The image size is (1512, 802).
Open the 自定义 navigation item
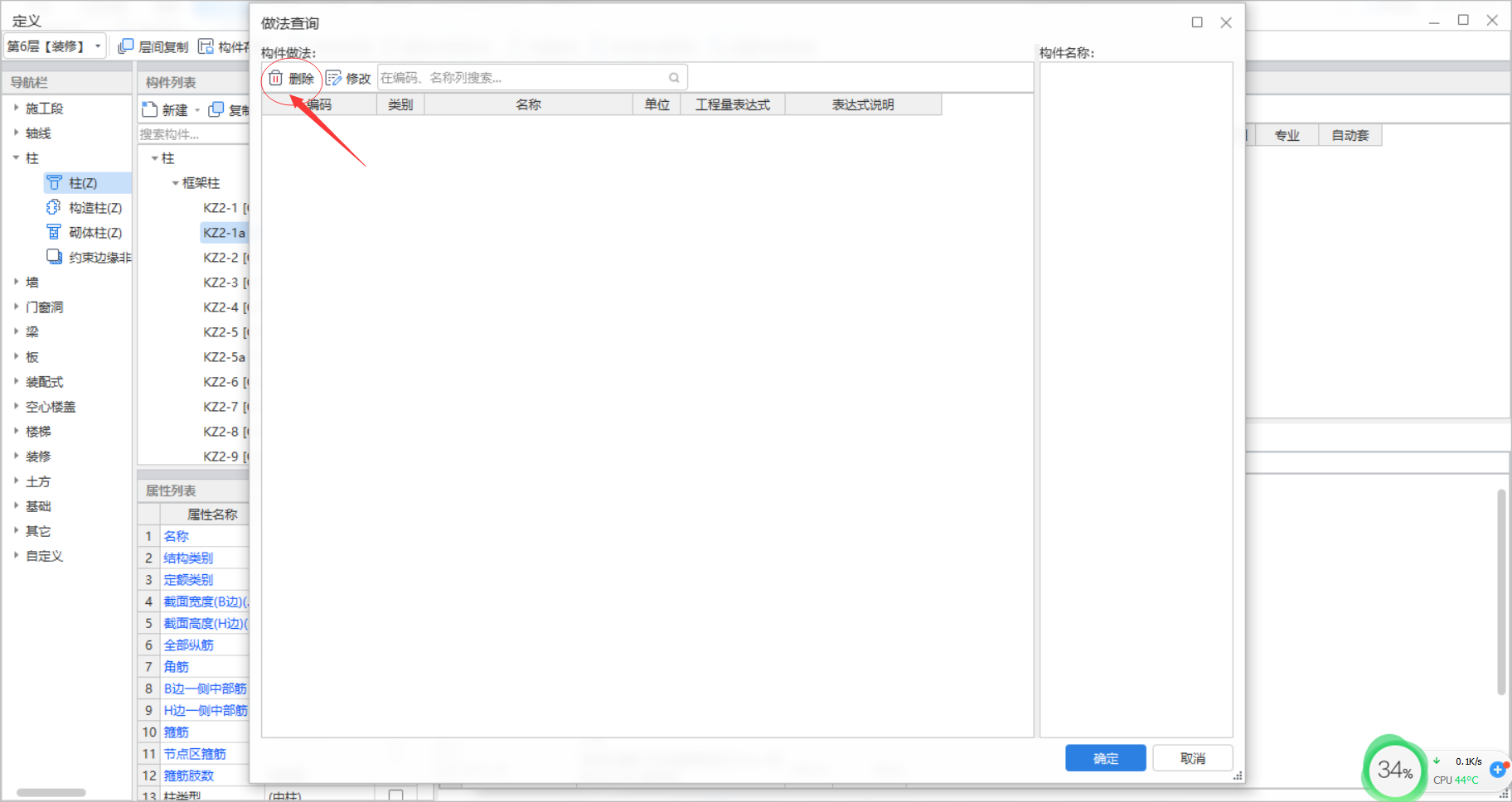tap(45, 556)
